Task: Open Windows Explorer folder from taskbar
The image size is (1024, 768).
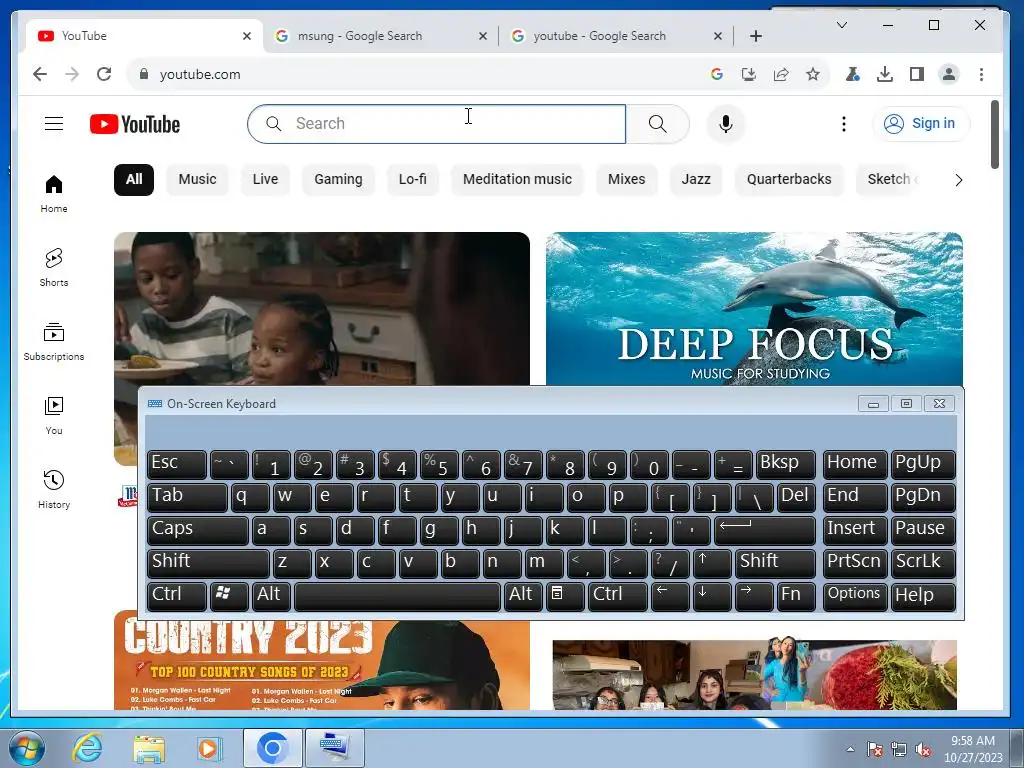Action: 149,748
